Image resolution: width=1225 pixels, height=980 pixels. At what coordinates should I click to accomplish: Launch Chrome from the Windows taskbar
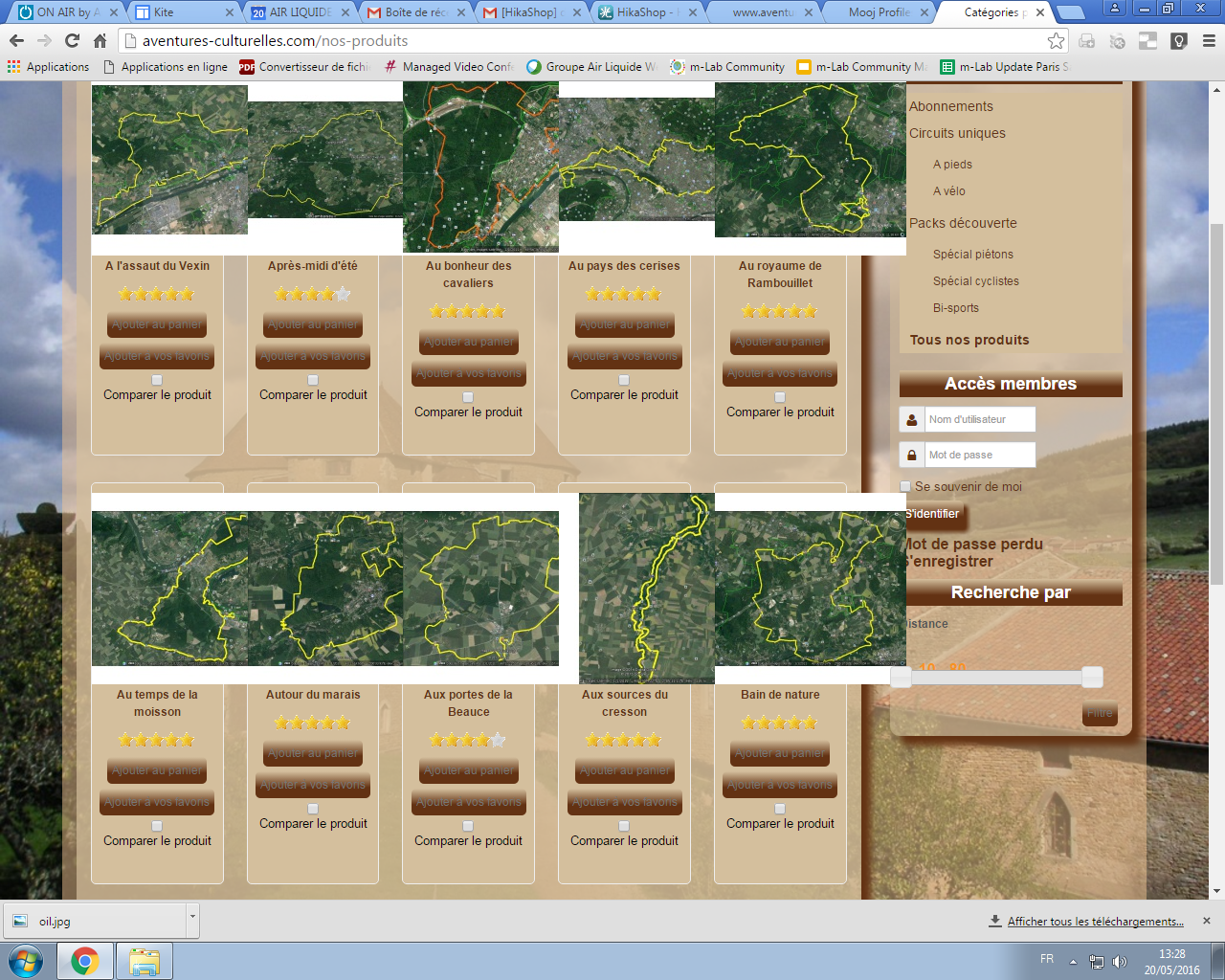pos(85,961)
